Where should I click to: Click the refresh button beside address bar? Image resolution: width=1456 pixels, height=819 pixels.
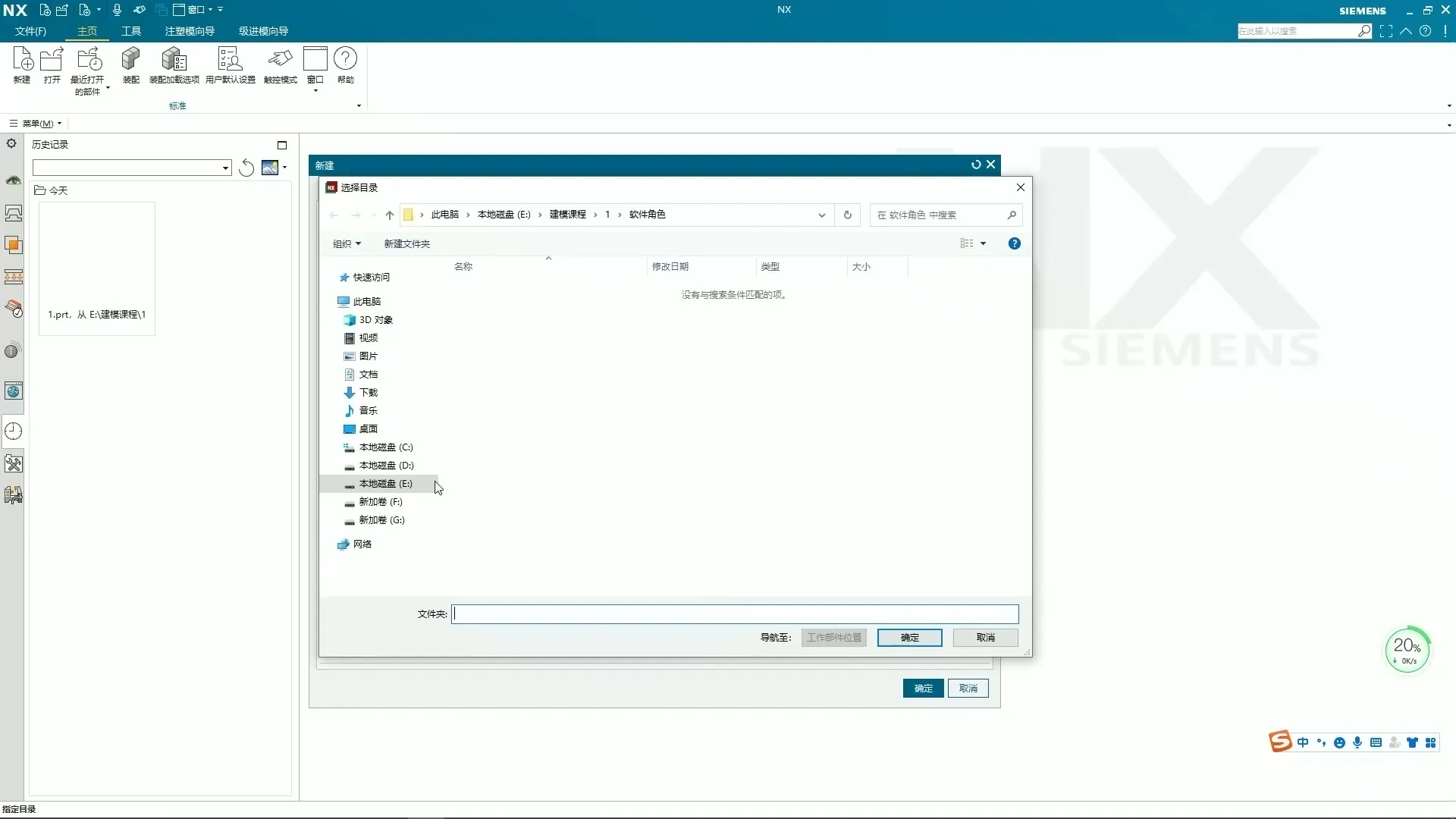847,215
